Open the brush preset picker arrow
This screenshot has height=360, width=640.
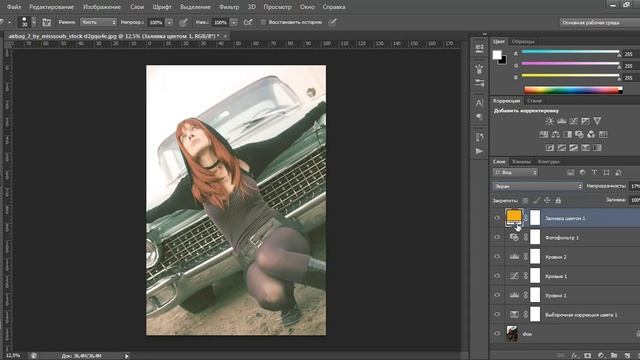pos(34,22)
